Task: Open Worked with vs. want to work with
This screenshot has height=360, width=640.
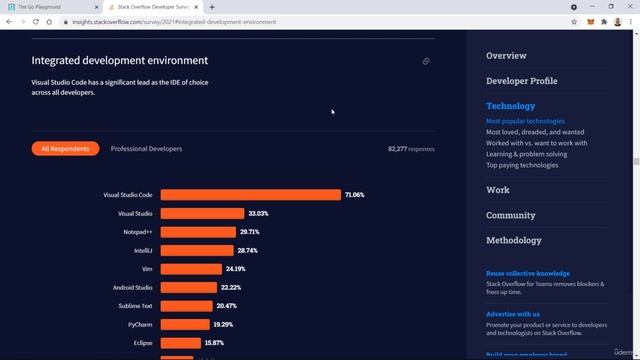Action: click(x=537, y=143)
